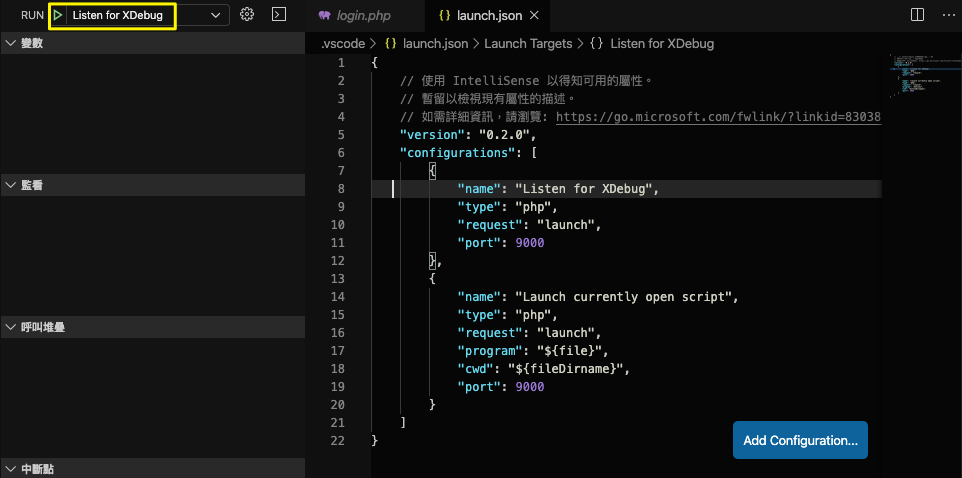The height and width of the screenshot is (478, 962).
Task: Click the "${fileDirname}" cwd value
Action: tap(565, 368)
